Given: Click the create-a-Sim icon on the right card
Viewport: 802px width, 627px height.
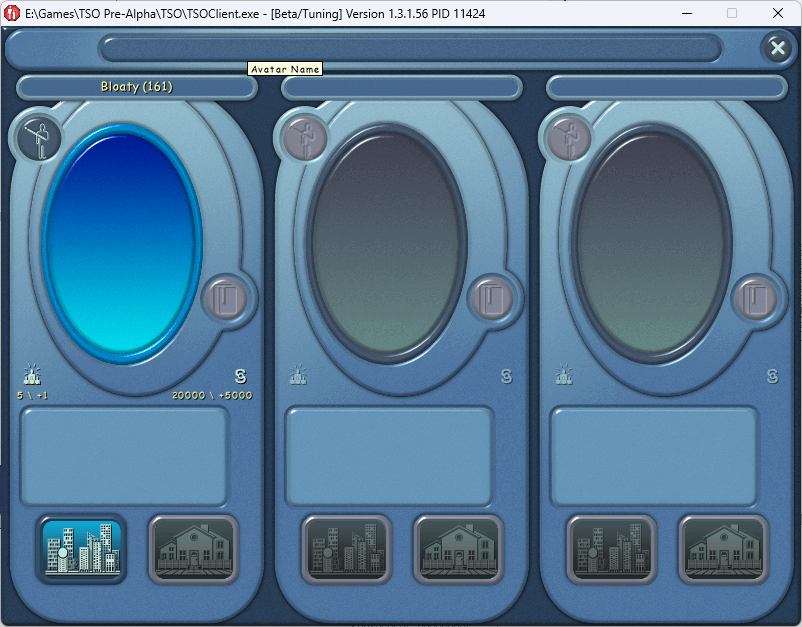Looking at the screenshot, I should click(569, 138).
